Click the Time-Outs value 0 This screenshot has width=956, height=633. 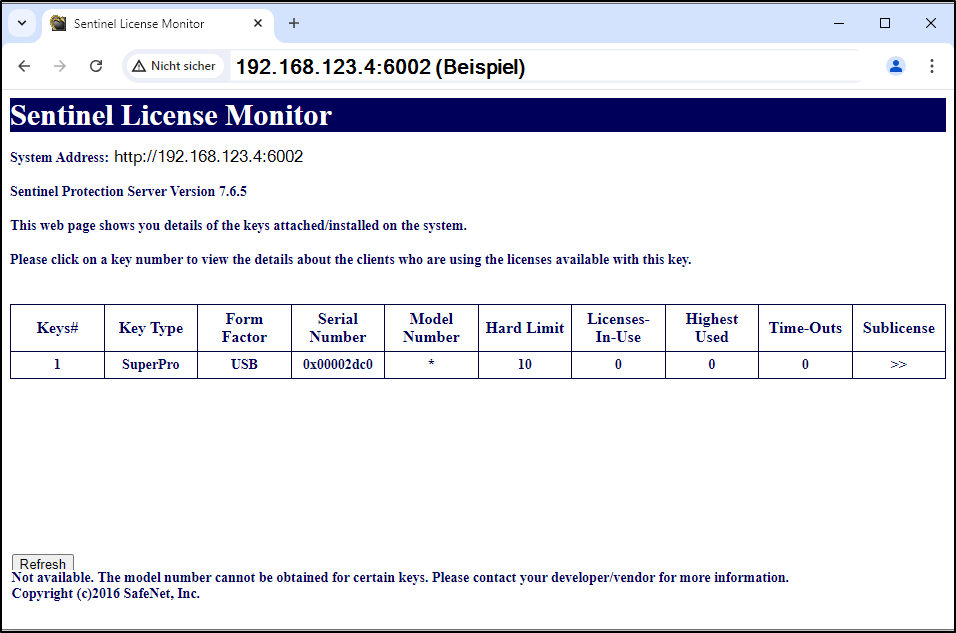click(805, 365)
